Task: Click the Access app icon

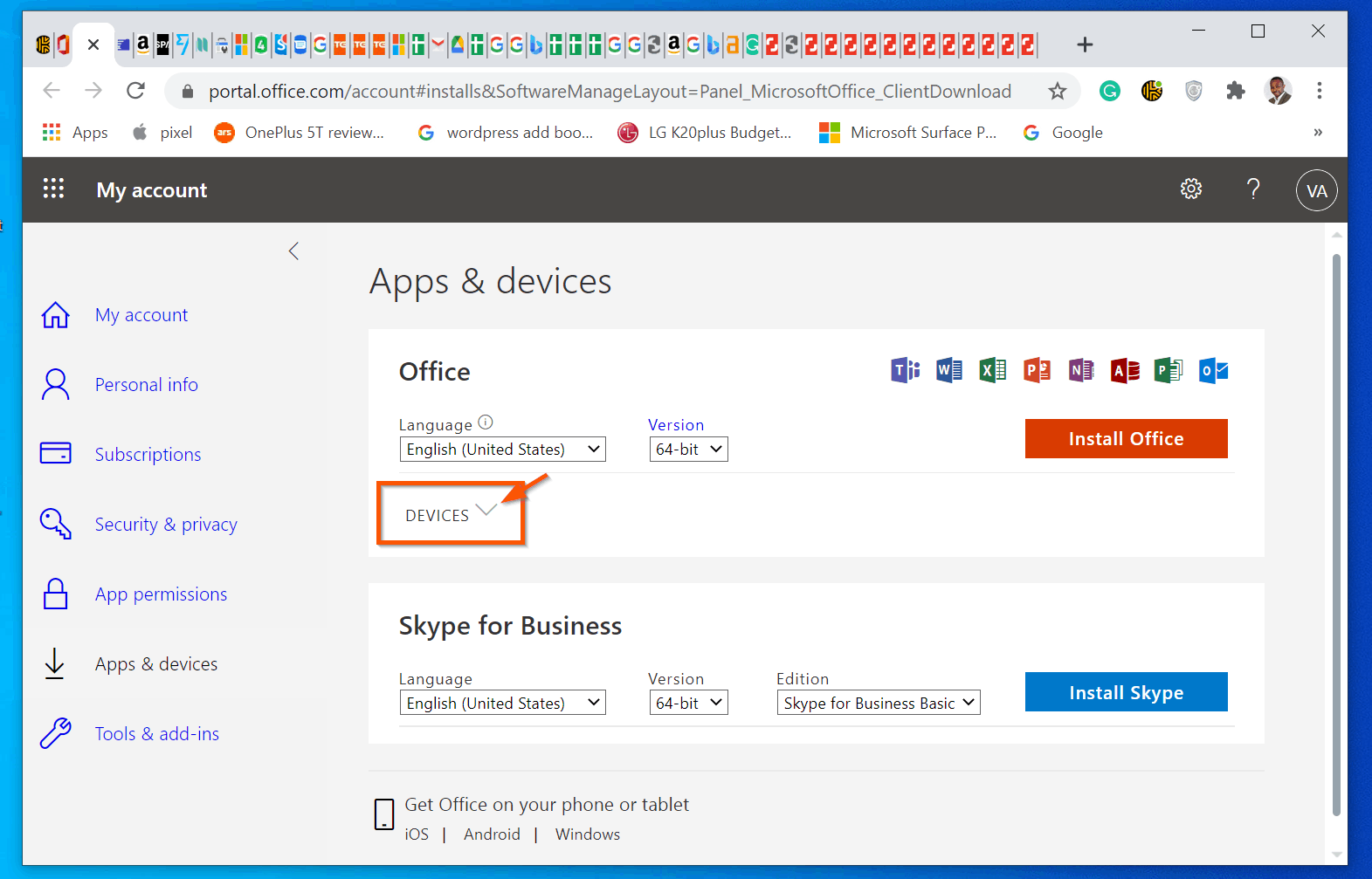Action: tap(1126, 370)
